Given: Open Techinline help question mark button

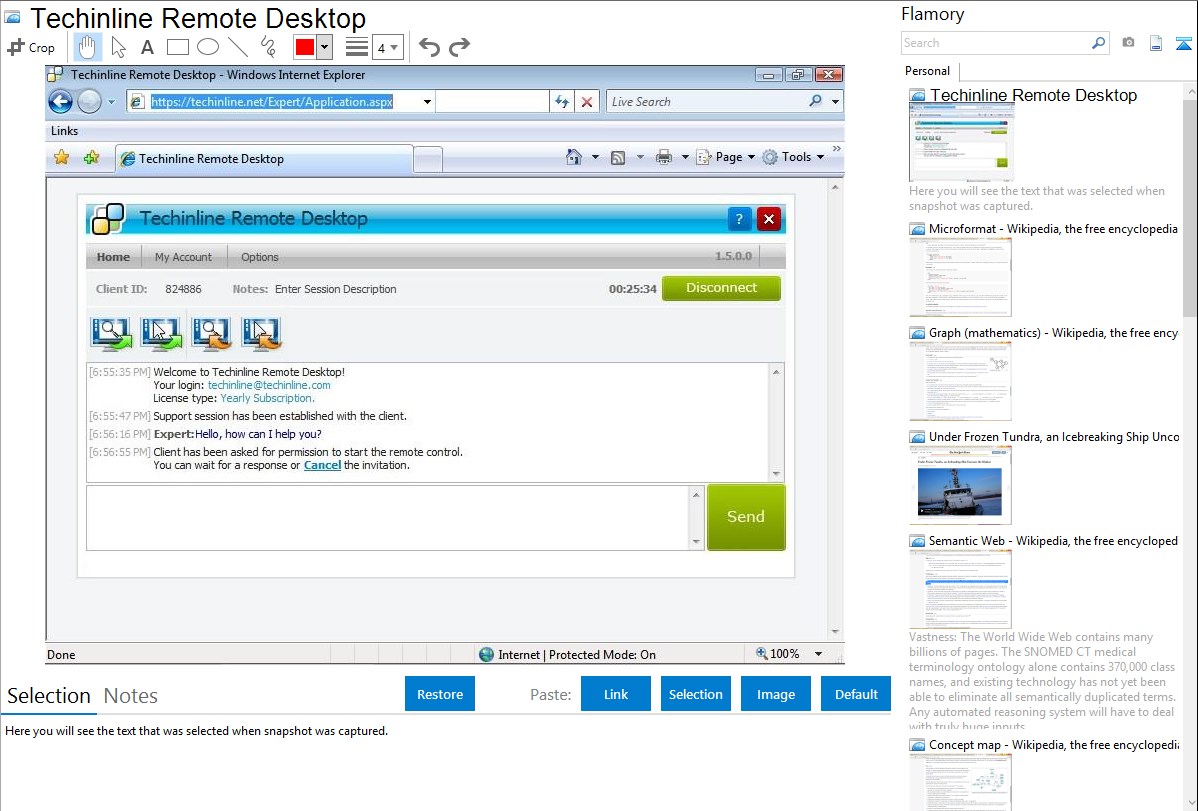Looking at the screenshot, I should pos(739,219).
